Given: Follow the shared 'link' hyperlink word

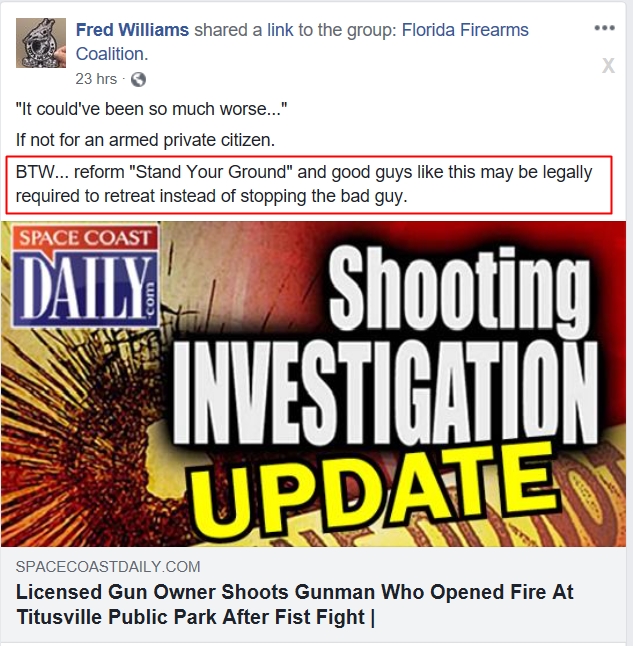Looking at the screenshot, I should coord(280,30).
